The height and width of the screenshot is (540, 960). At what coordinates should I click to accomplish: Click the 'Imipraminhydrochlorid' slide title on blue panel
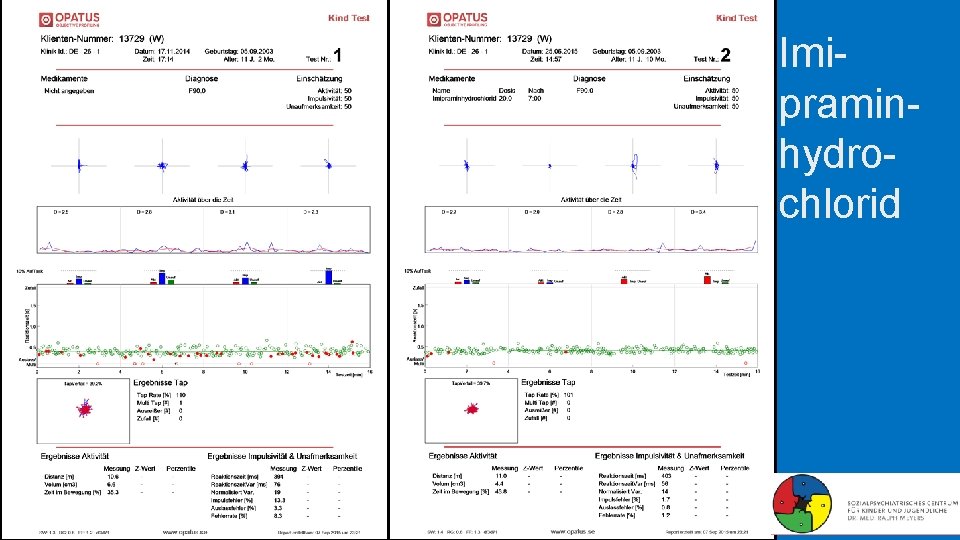tap(849, 127)
